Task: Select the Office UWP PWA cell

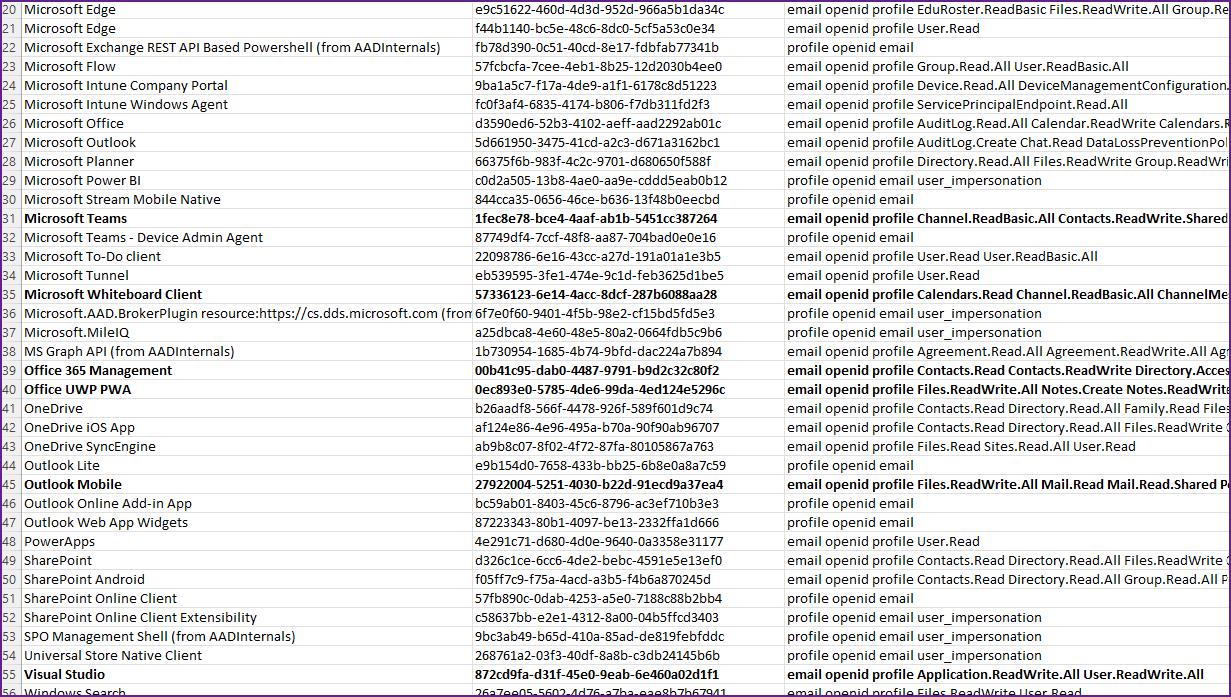Action: point(247,390)
